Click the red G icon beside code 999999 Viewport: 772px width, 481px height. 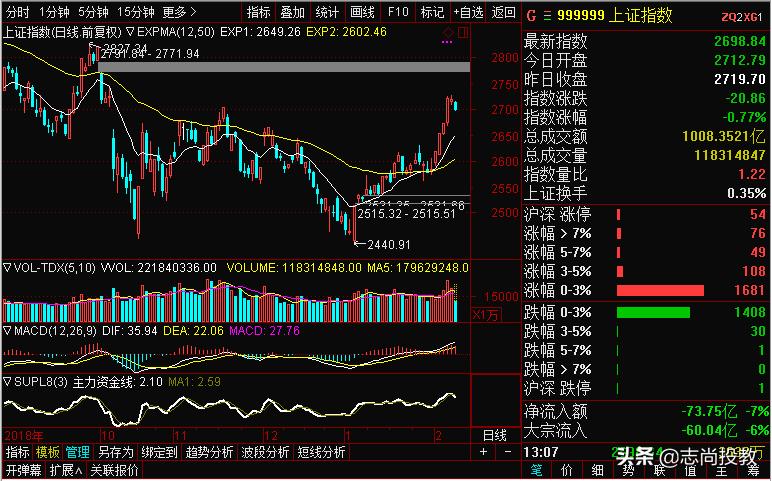tap(531, 16)
